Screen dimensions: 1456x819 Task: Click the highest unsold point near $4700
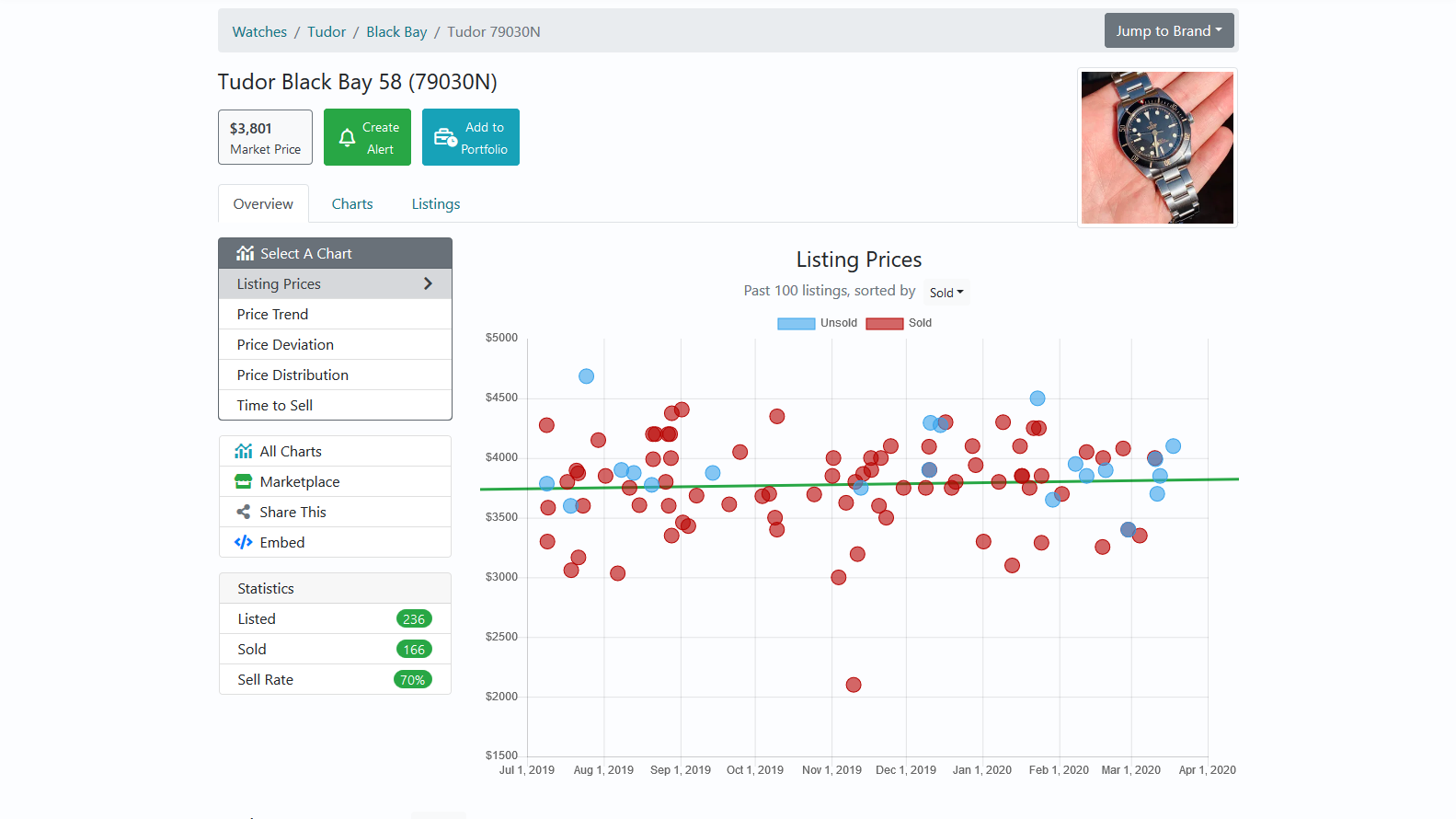[x=586, y=376]
